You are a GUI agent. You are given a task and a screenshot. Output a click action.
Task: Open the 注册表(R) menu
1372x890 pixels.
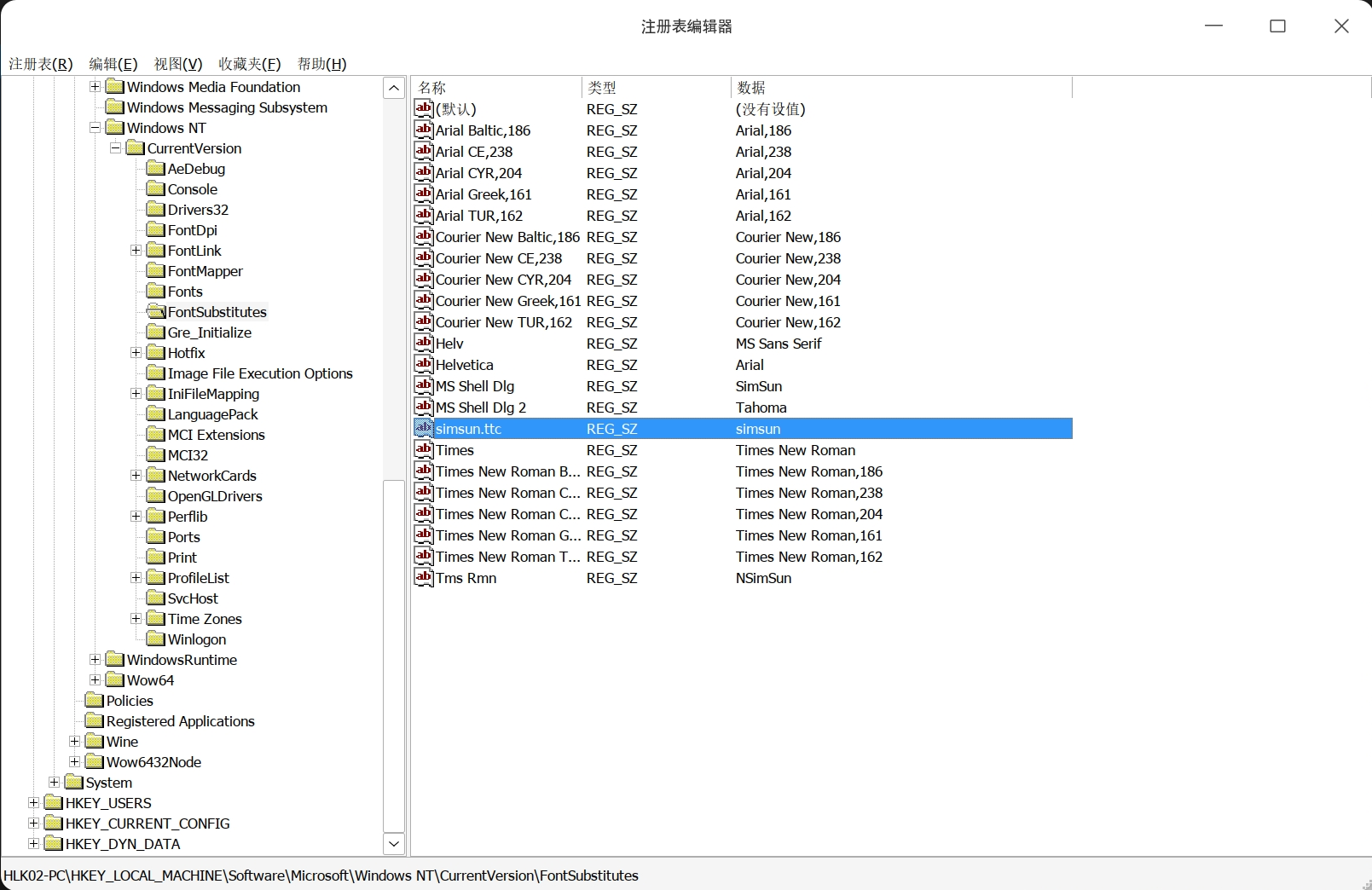point(41,64)
